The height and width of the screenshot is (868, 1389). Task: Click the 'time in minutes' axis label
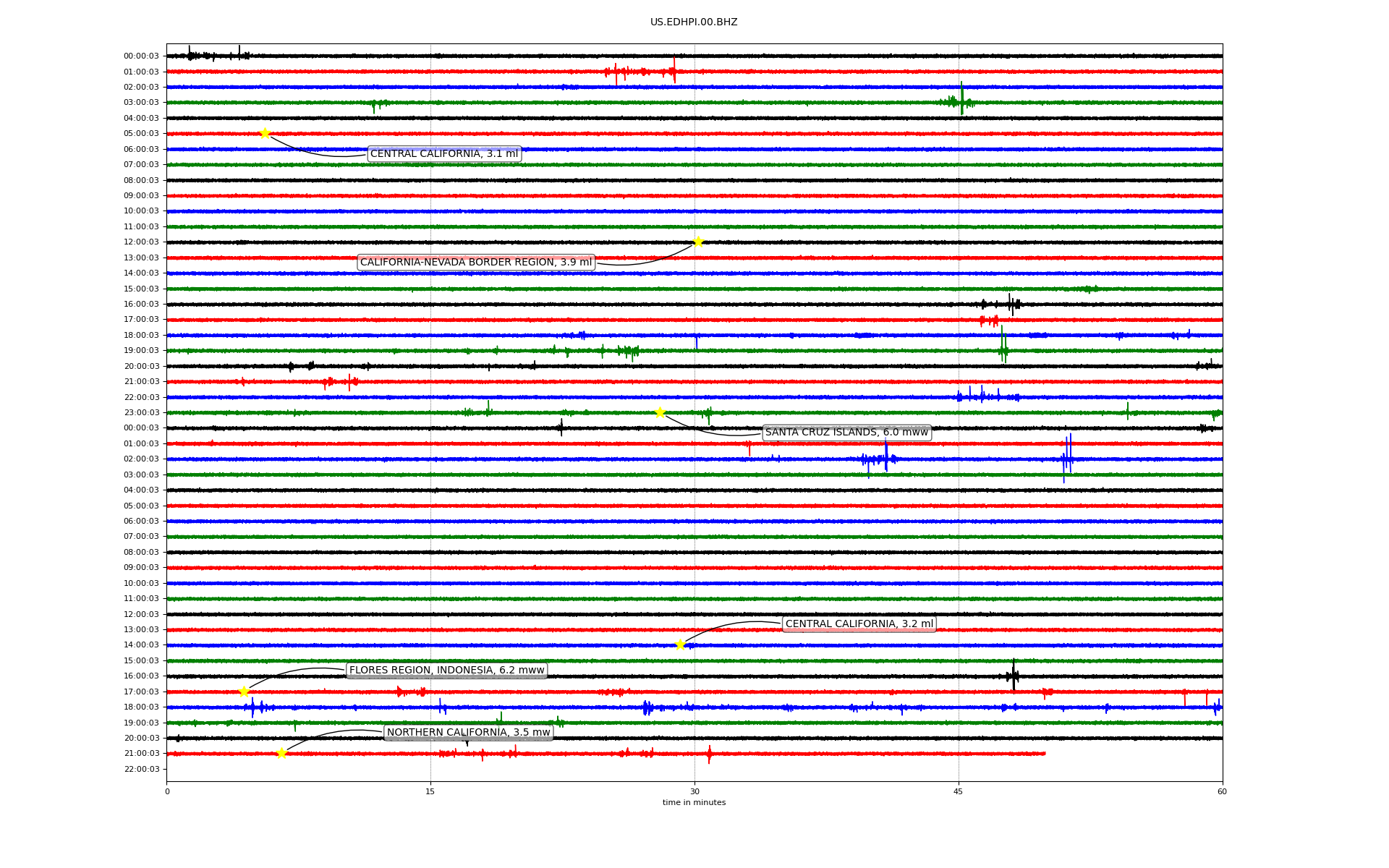click(x=694, y=802)
